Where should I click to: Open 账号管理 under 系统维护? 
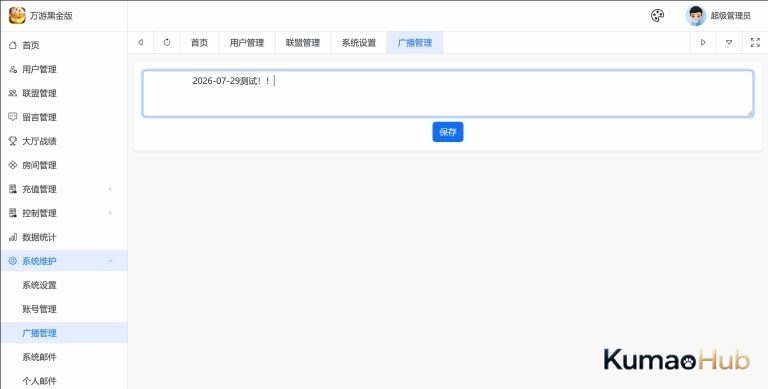coord(64,309)
